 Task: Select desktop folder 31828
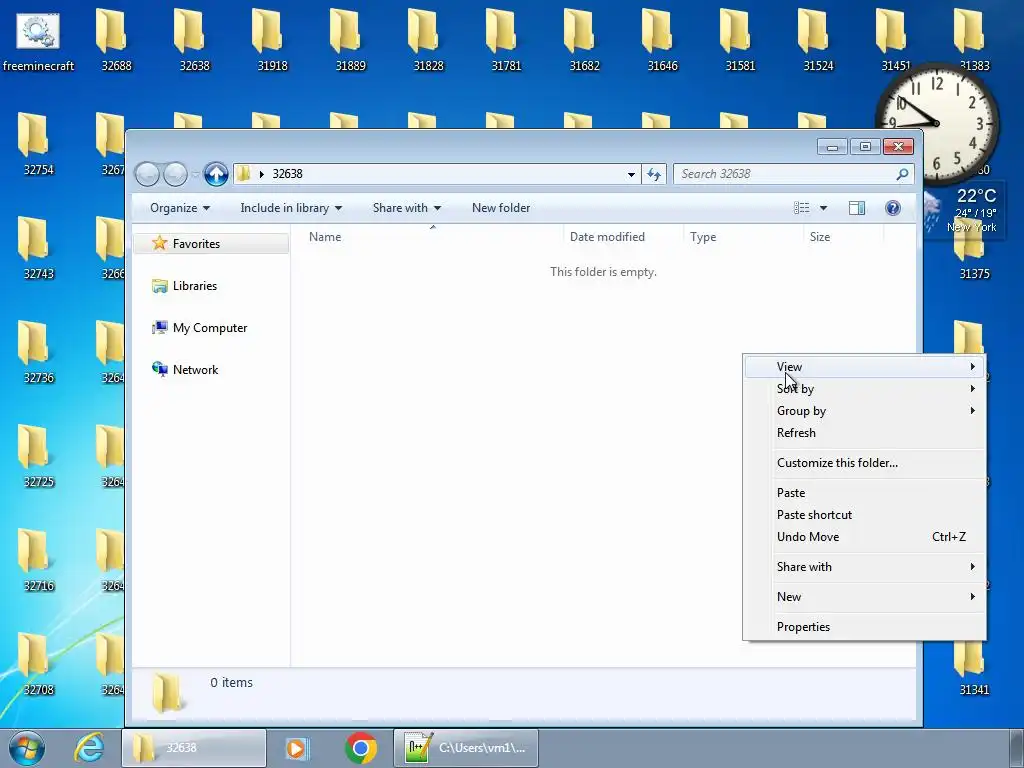428,40
